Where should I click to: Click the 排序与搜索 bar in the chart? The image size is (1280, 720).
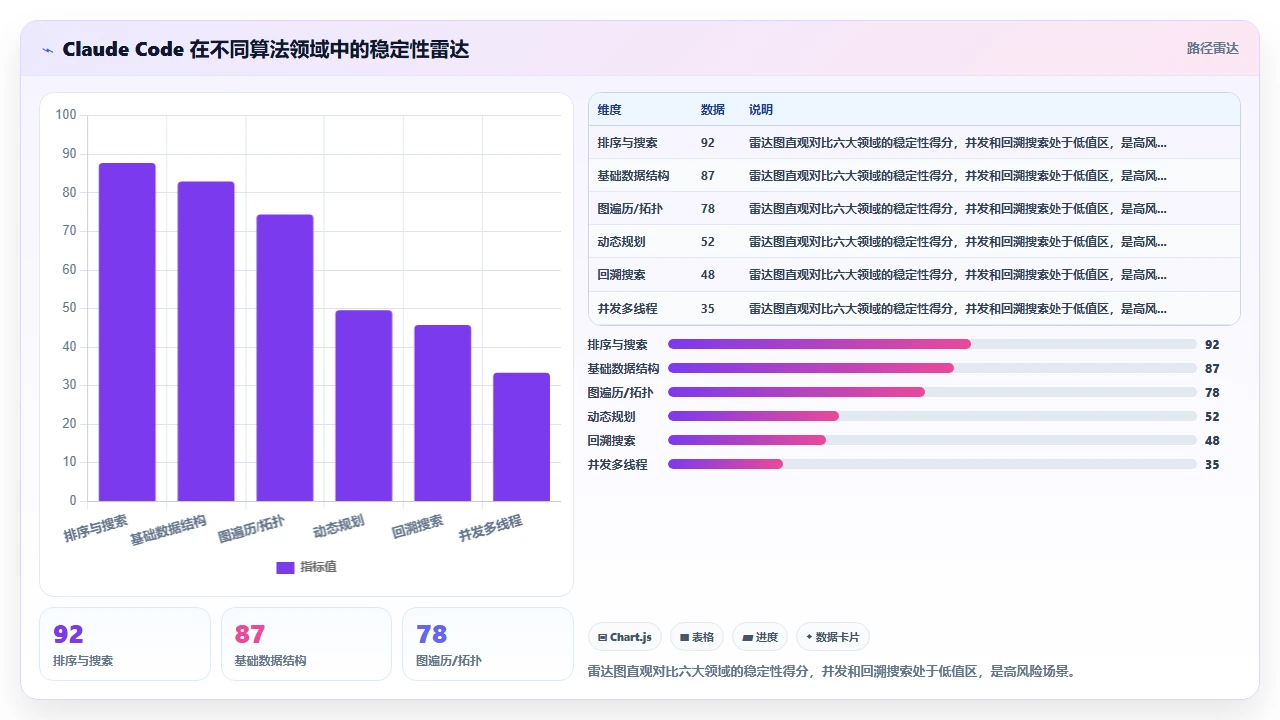127,332
